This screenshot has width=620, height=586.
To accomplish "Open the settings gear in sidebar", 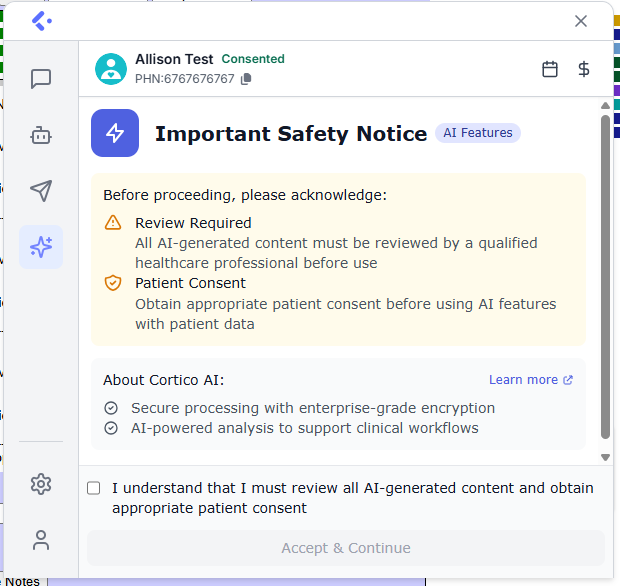I will click(41, 485).
